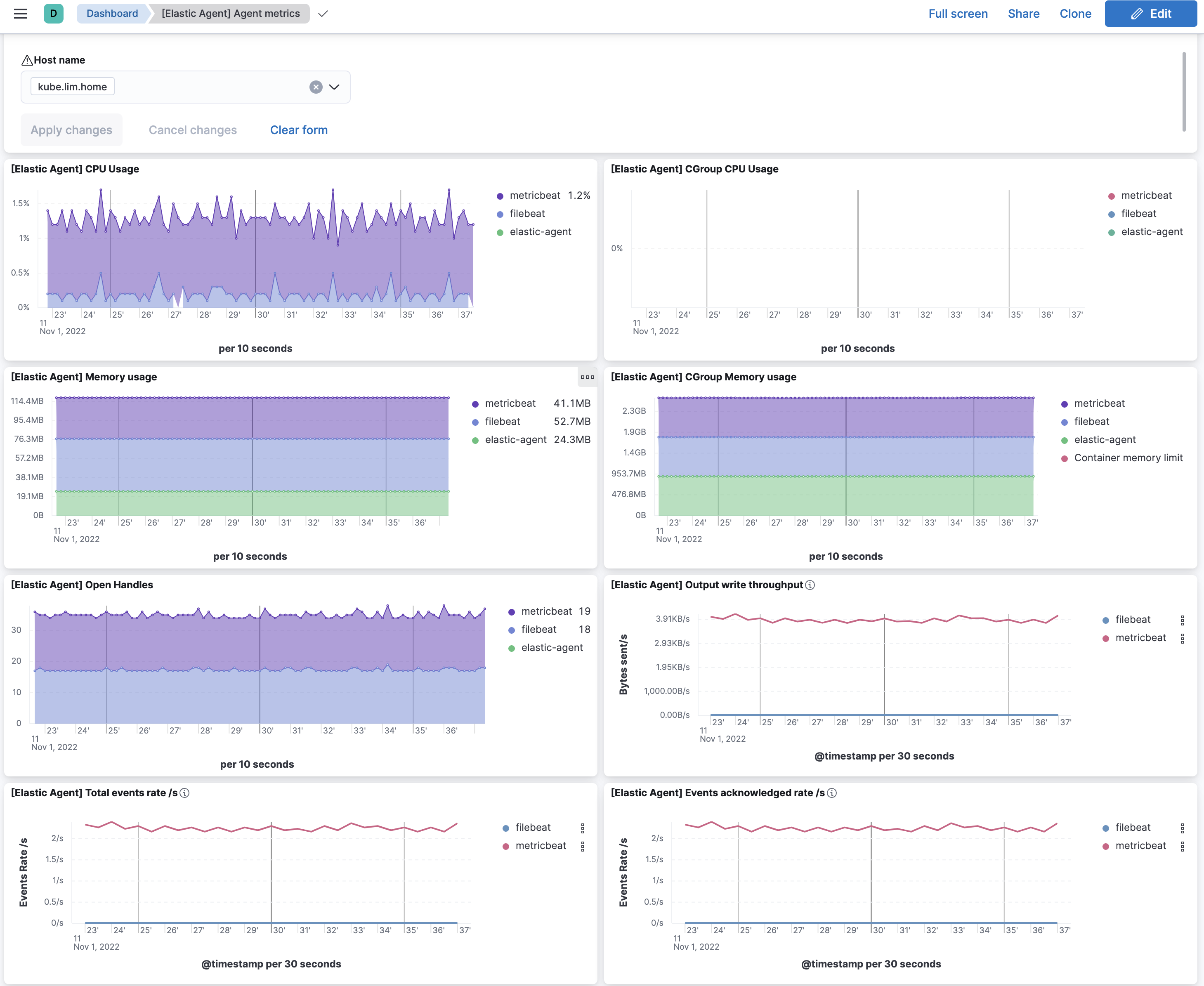Screen dimensions: 1204x986
Task: Toggle filebeat series in Memory usage legend
Action: [x=502, y=422]
